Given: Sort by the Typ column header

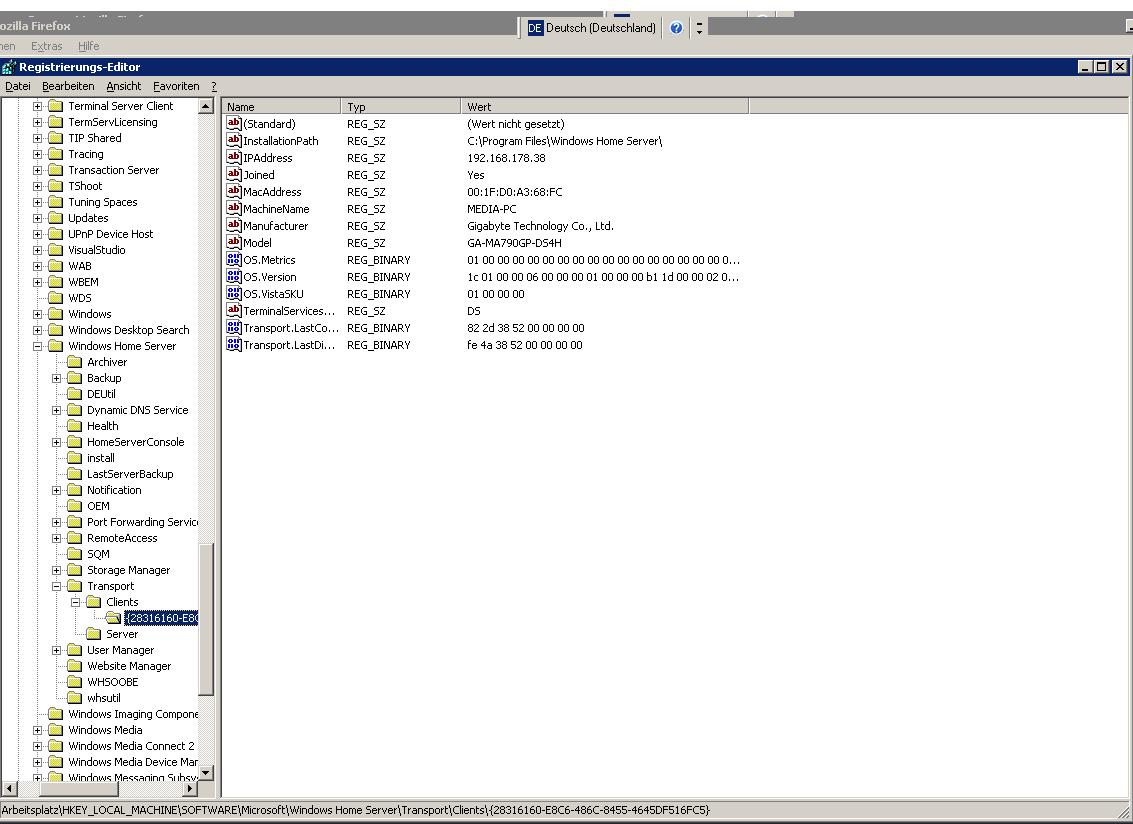Looking at the screenshot, I should coord(400,106).
